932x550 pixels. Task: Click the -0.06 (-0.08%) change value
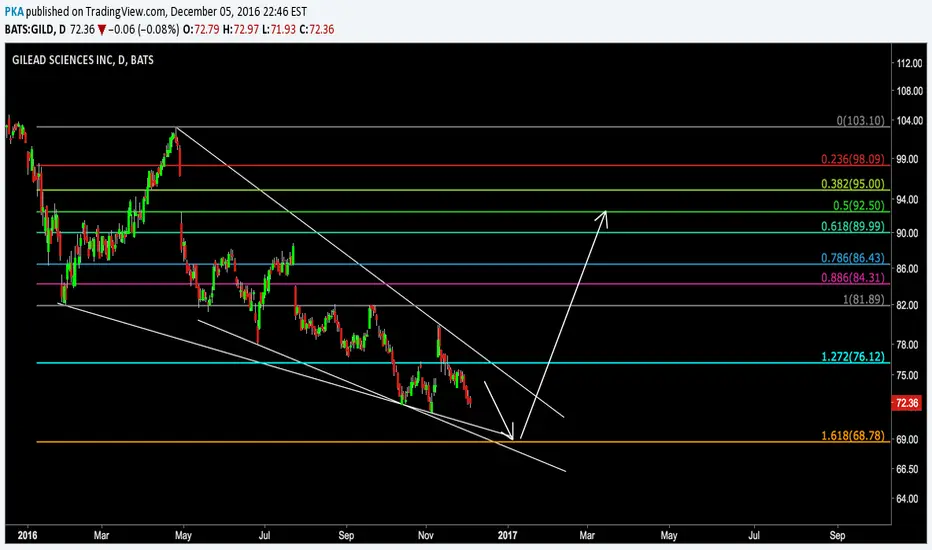(x=143, y=29)
